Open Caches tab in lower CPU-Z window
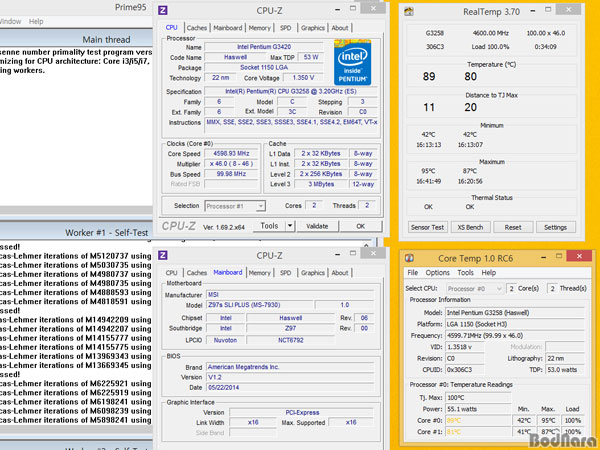600x450 pixels. pyautogui.click(x=197, y=272)
